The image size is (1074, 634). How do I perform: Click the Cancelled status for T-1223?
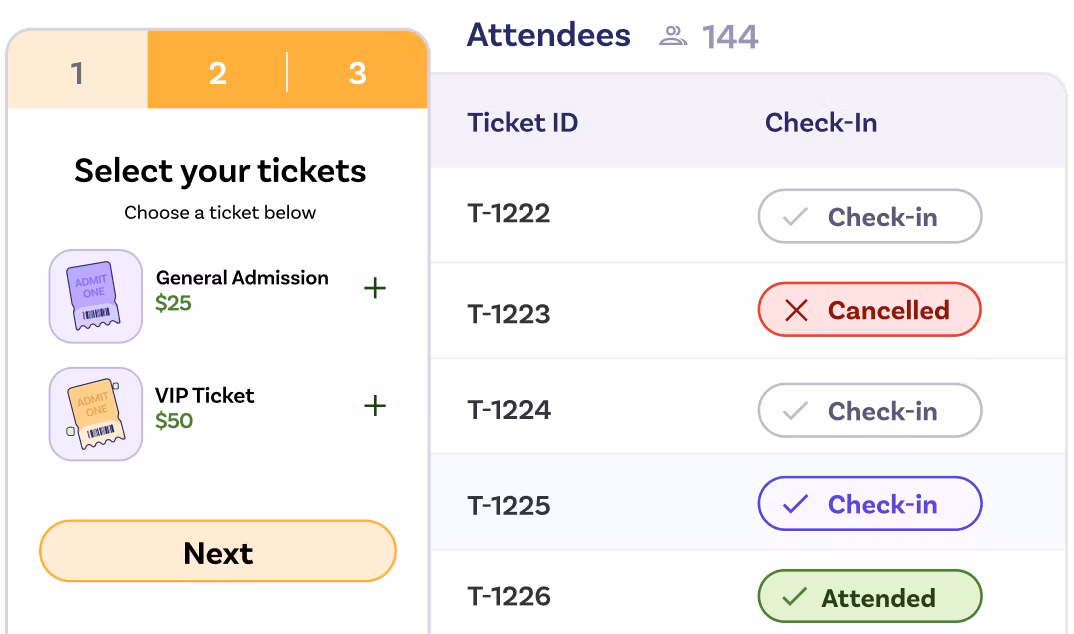[870, 309]
